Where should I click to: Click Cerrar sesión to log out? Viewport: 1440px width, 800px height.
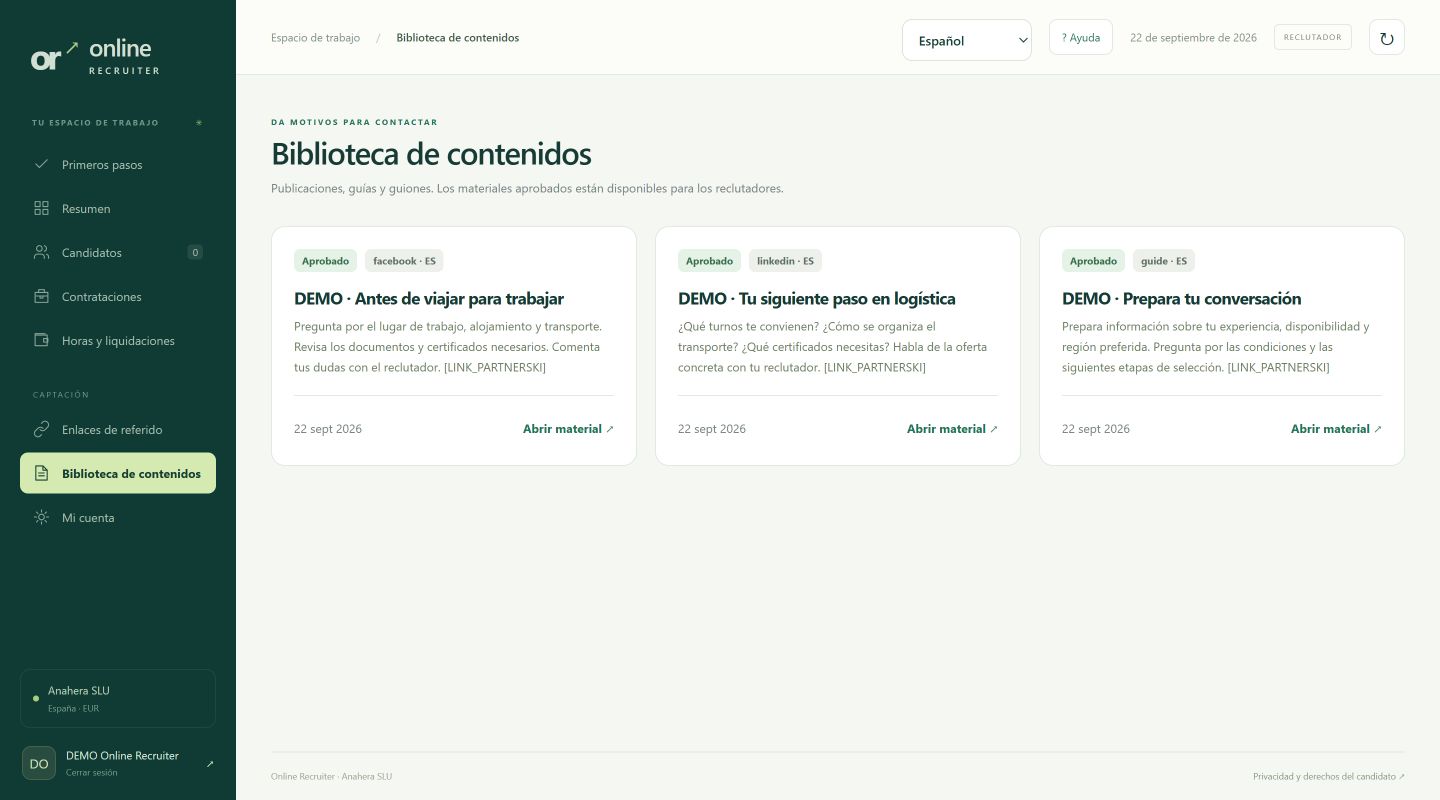[91, 773]
